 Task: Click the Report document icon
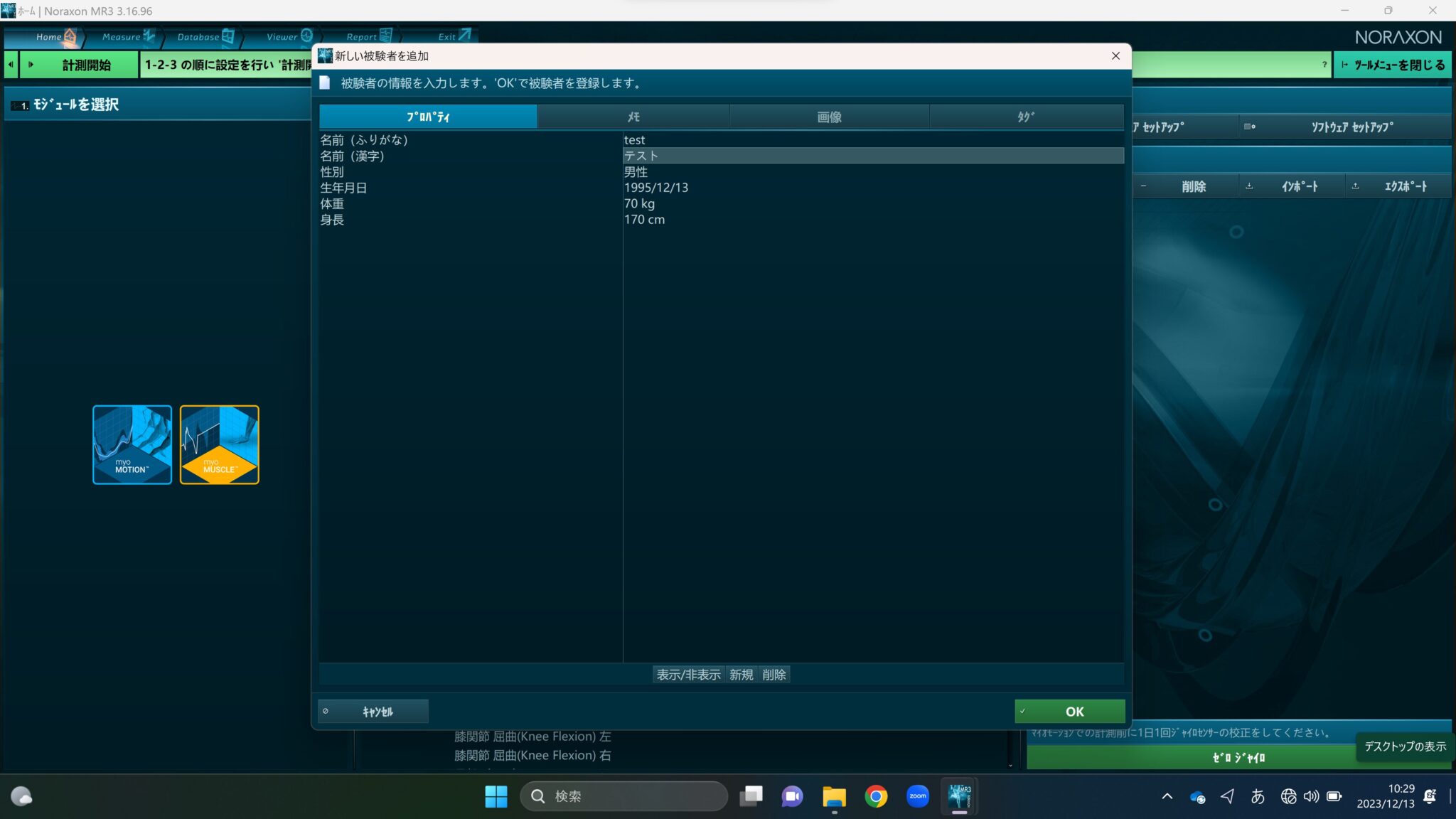[387, 36]
